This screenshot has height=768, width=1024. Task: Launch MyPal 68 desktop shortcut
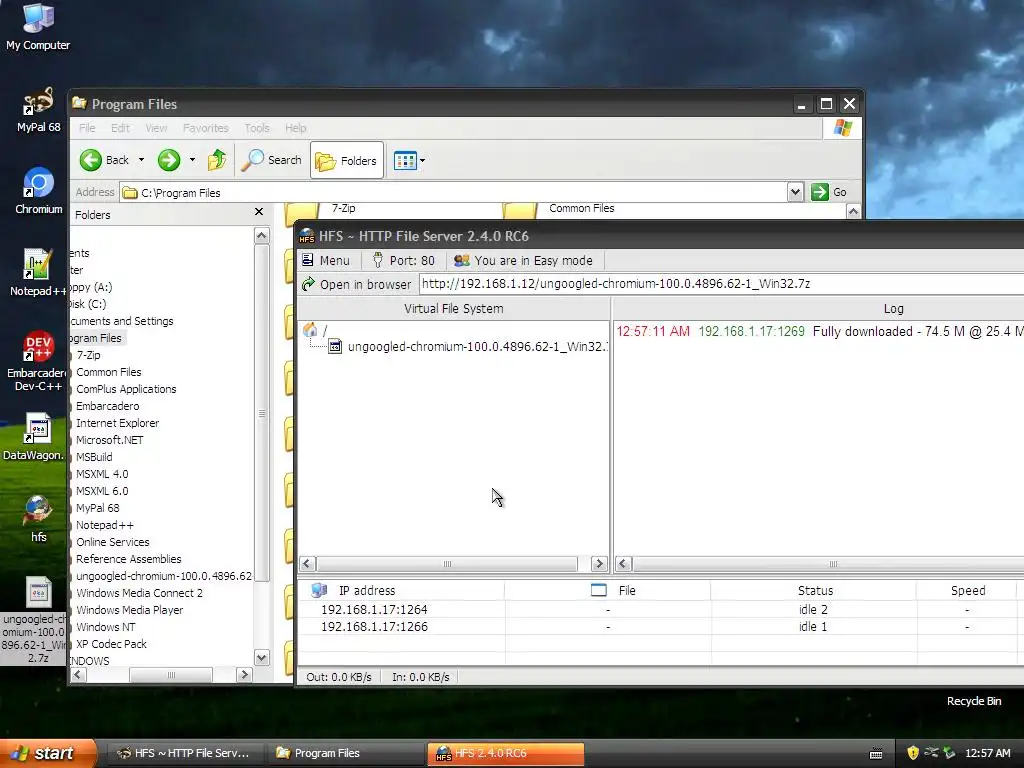tap(38, 110)
